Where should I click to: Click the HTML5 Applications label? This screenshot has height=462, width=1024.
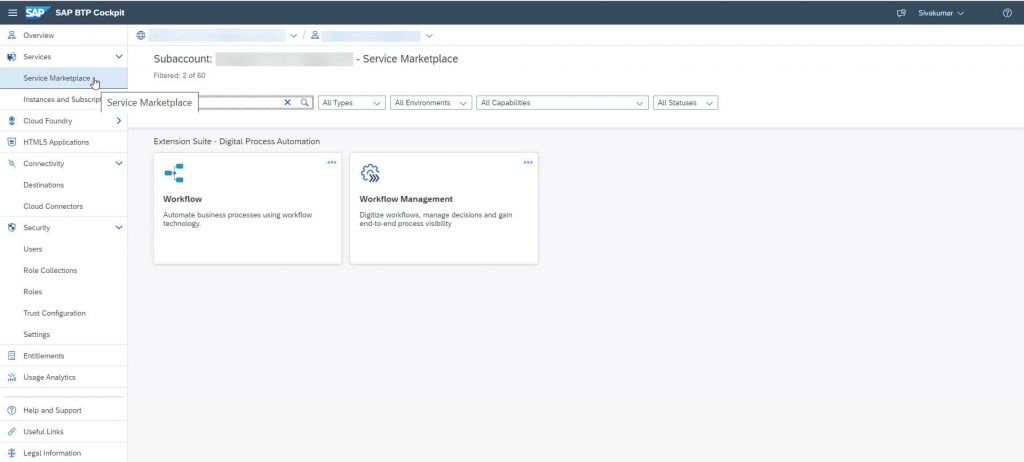click(x=56, y=142)
